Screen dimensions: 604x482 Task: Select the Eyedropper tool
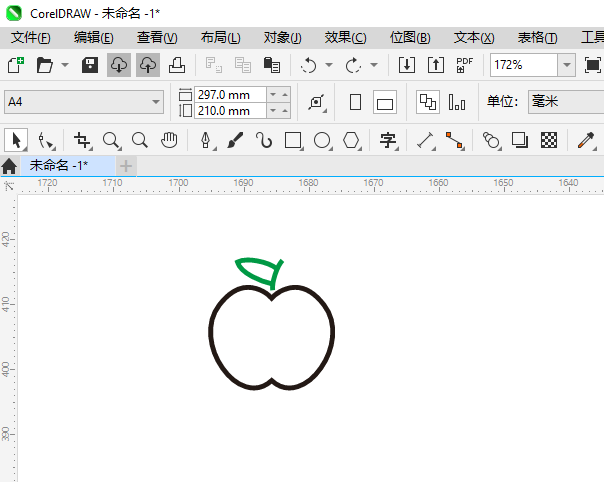click(587, 140)
